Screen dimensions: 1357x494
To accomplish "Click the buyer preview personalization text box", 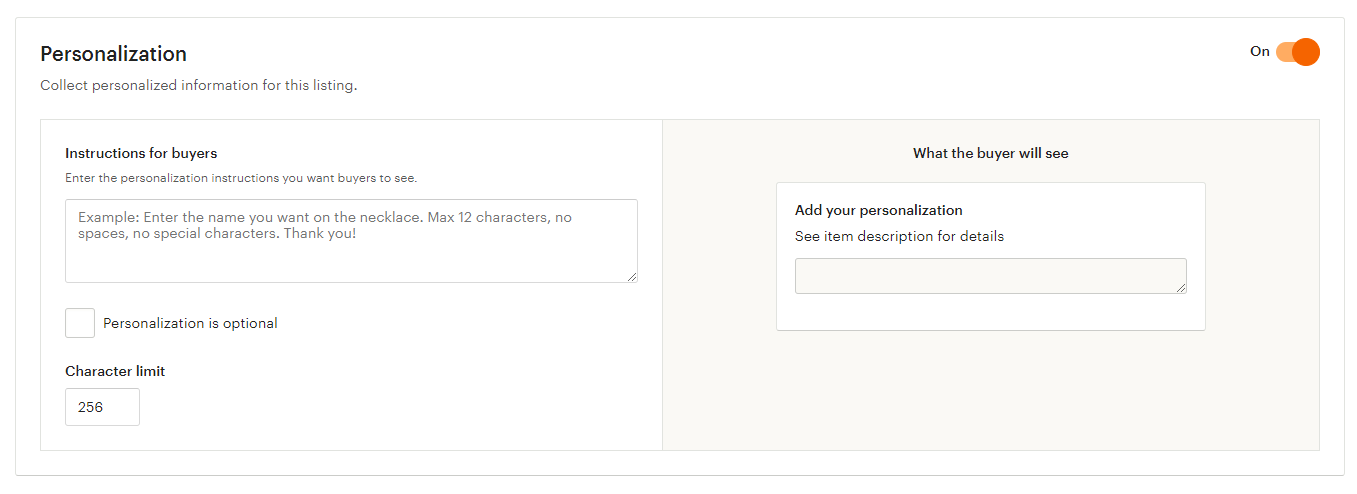I will (x=991, y=276).
